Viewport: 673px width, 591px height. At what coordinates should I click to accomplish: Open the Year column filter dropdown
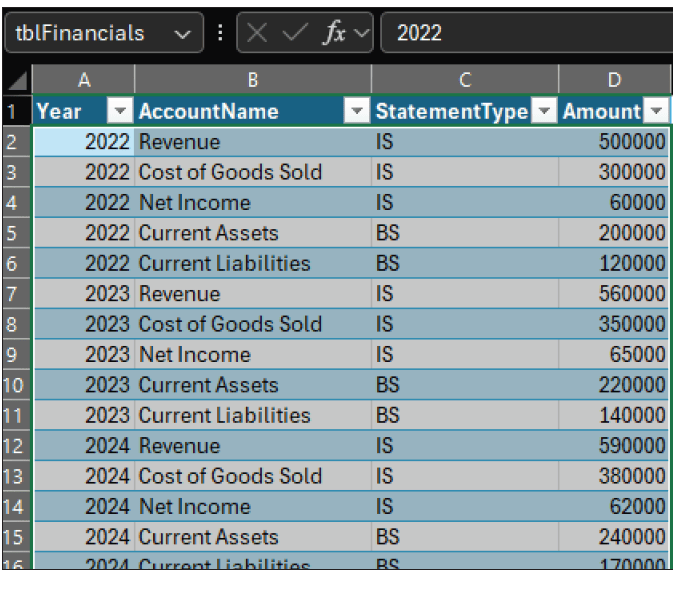point(120,111)
